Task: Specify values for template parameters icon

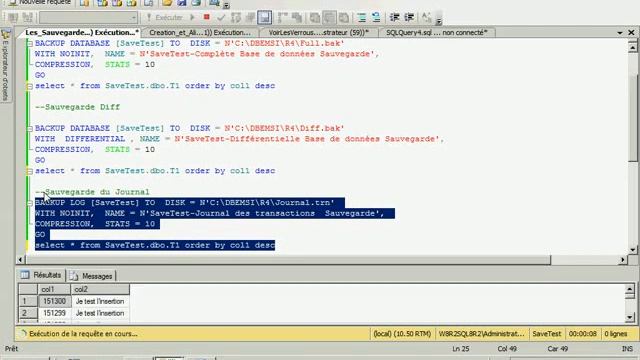Action: point(426,18)
